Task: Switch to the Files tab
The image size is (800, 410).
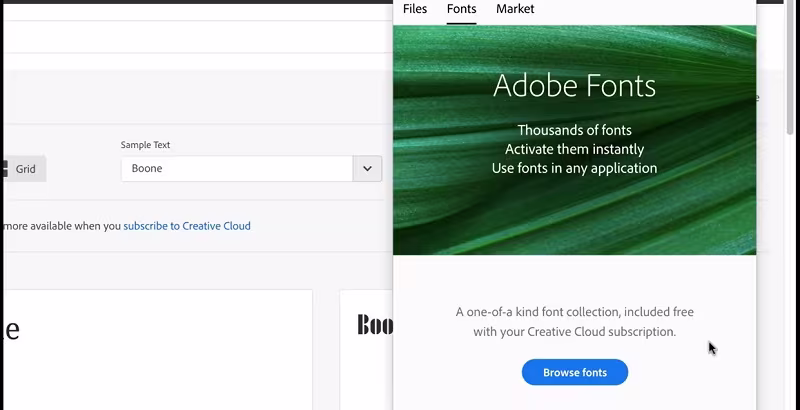Action: [415, 9]
